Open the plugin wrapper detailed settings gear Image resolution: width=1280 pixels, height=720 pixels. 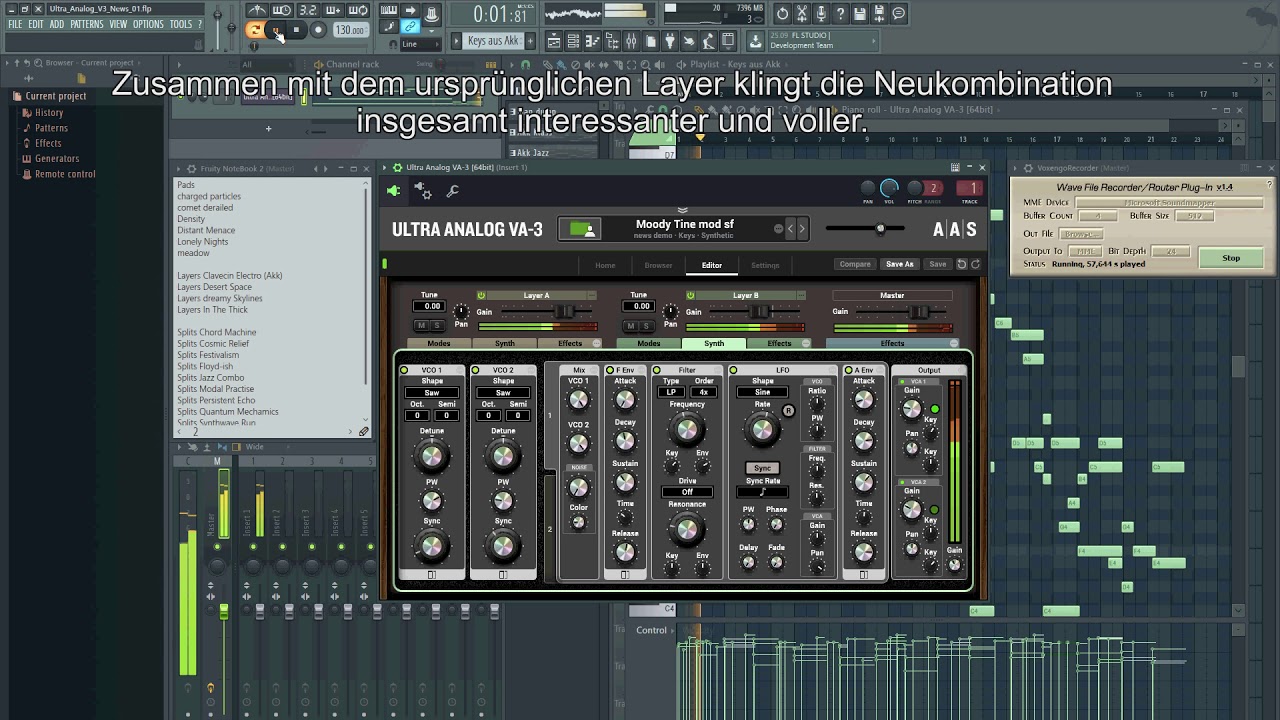423,191
